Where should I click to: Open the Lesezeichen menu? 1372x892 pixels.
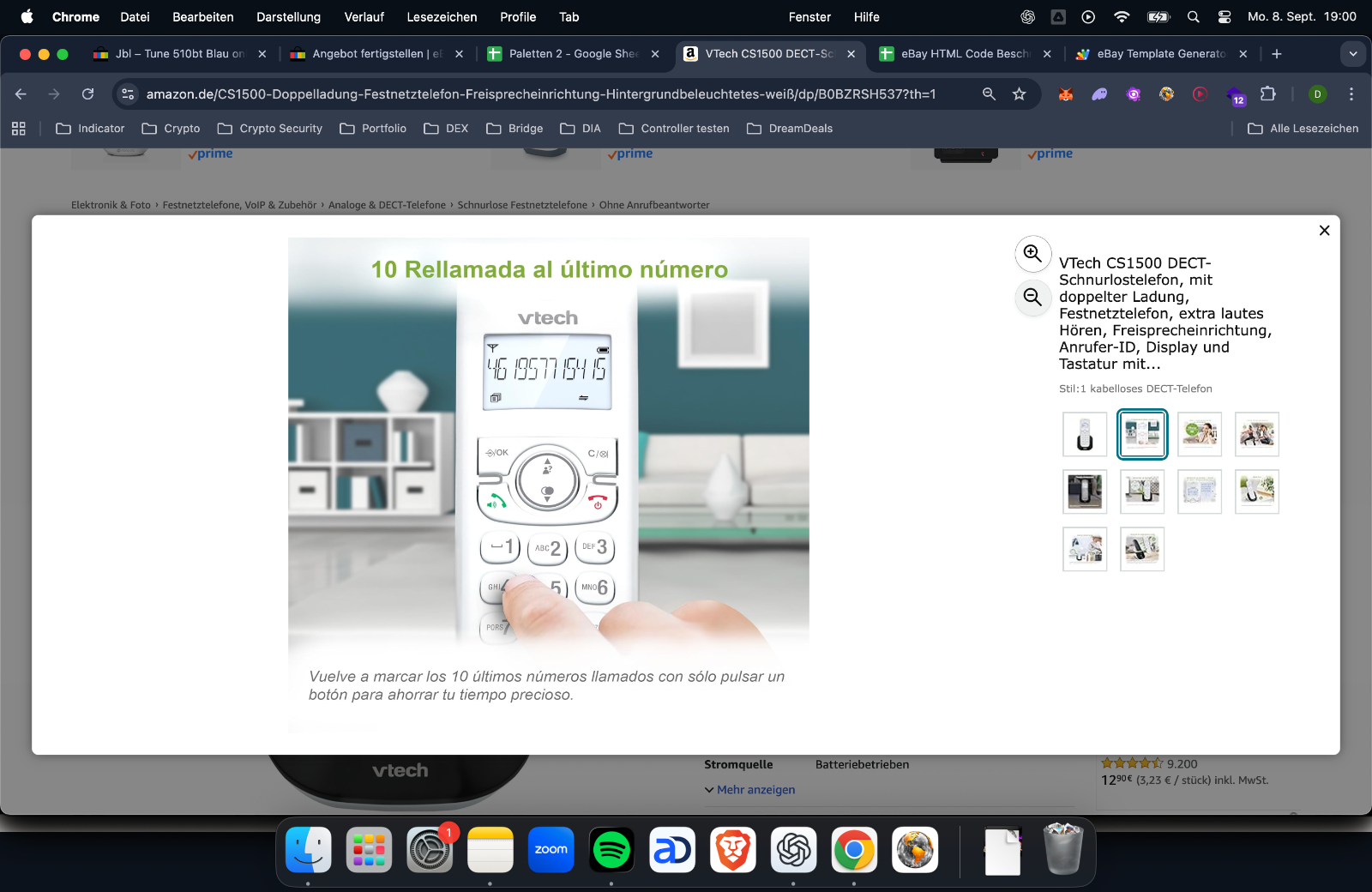click(442, 17)
